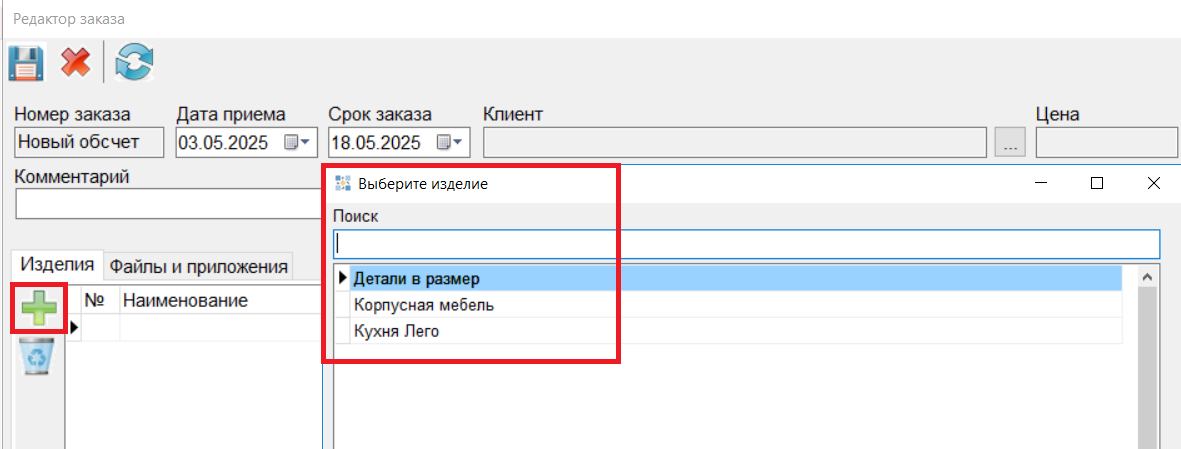Screen dimensions: 1181x449
Task: Choose Корпусная мебель item
Action: point(424,305)
